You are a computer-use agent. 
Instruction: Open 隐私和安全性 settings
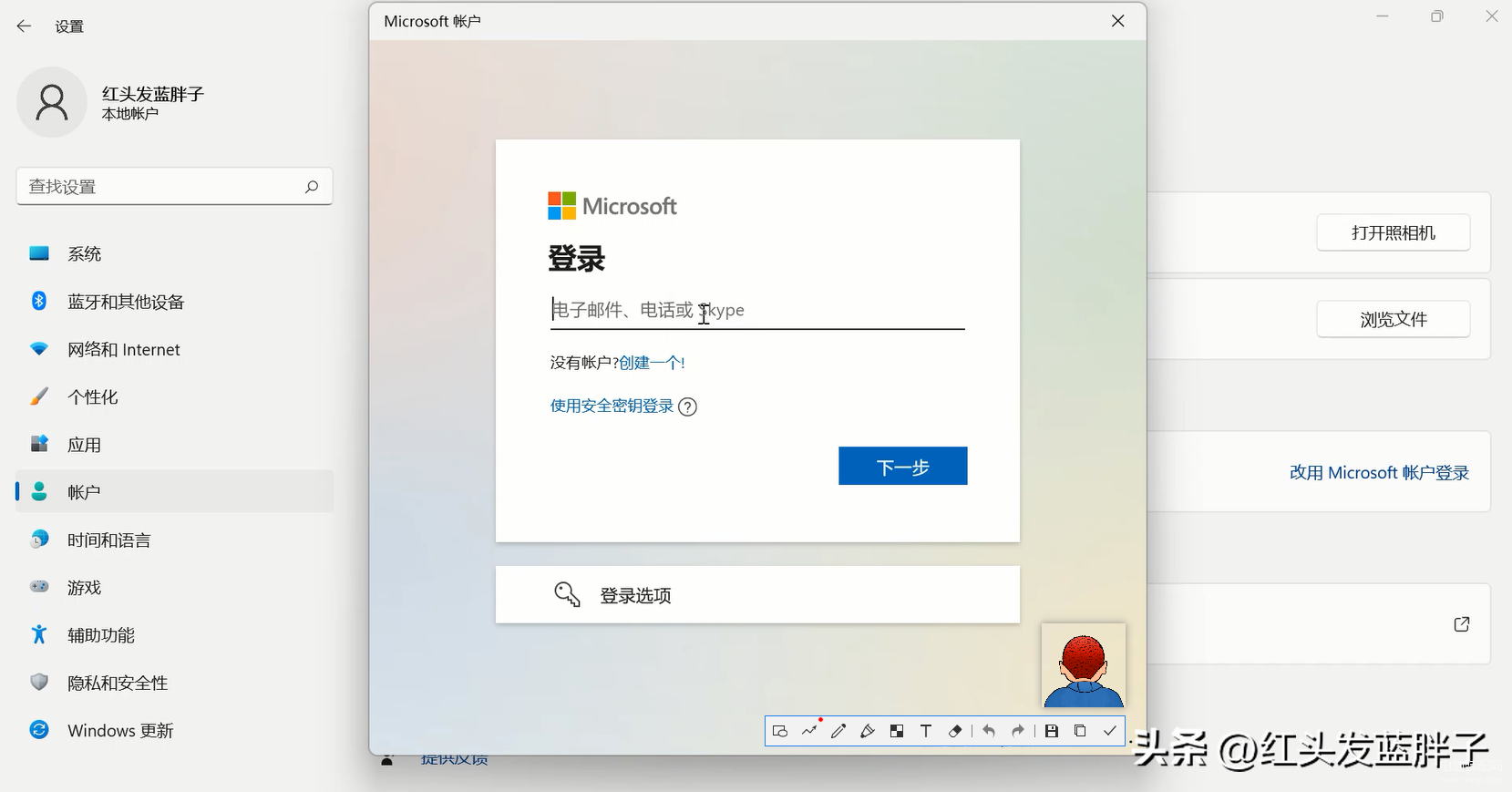[x=174, y=683]
